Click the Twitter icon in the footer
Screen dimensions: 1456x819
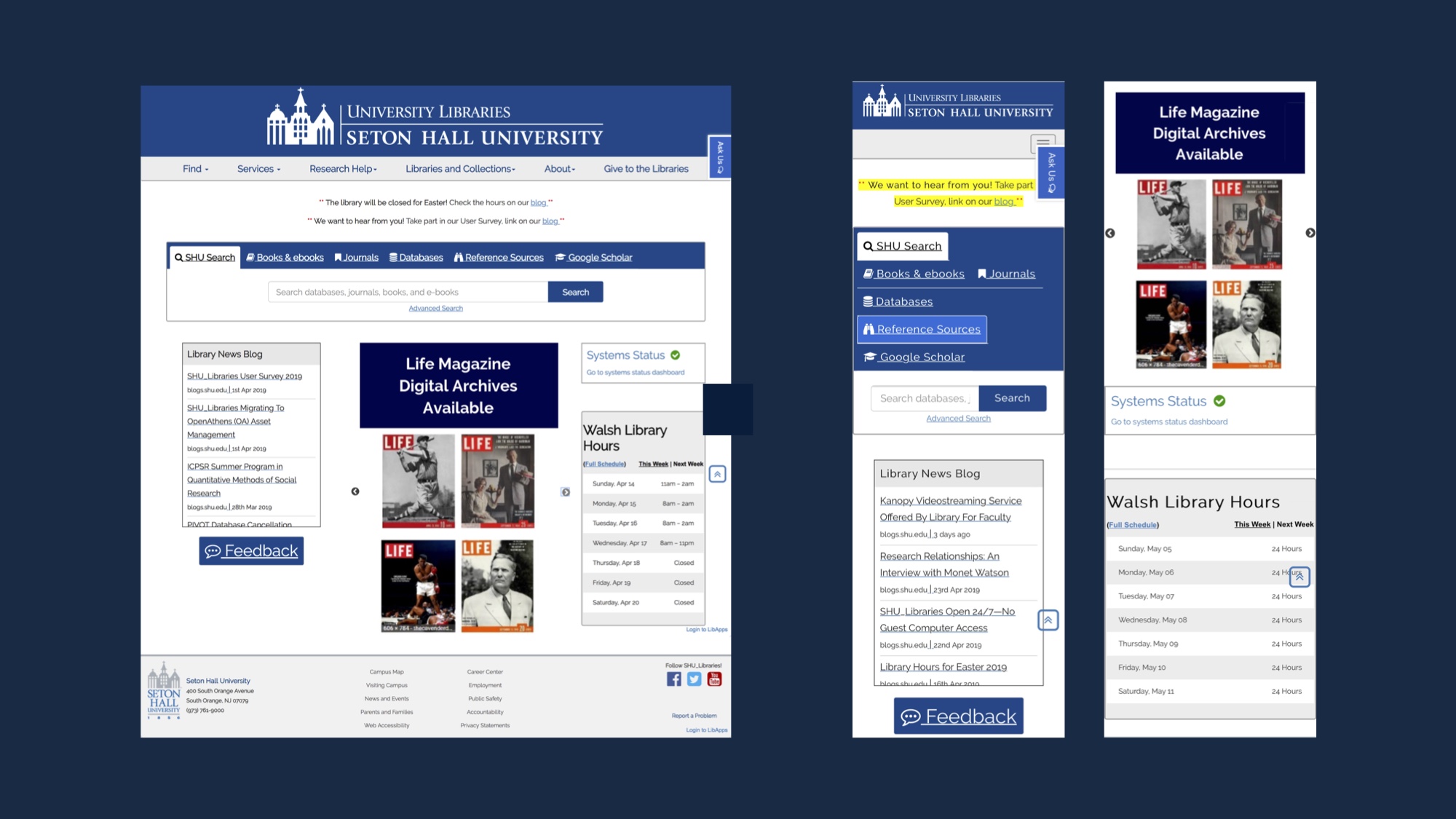[x=694, y=679]
